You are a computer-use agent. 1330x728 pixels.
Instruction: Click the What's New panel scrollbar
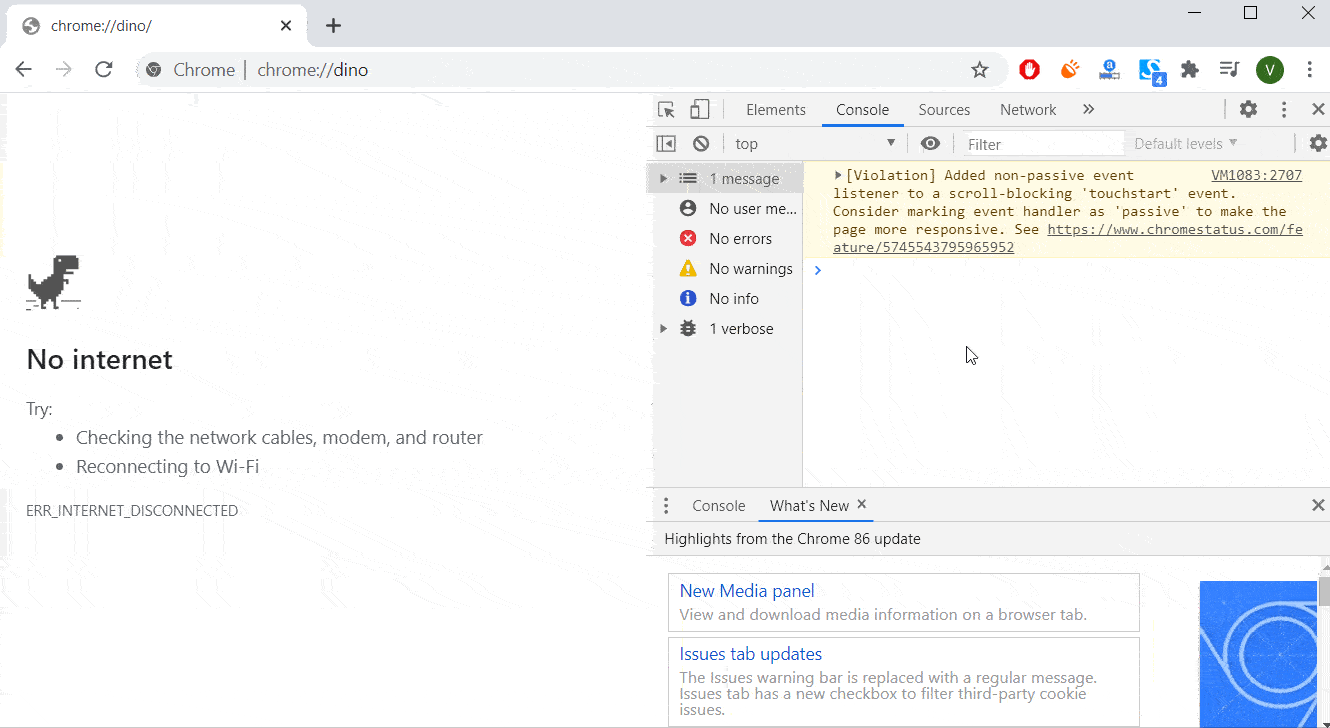(1324, 592)
